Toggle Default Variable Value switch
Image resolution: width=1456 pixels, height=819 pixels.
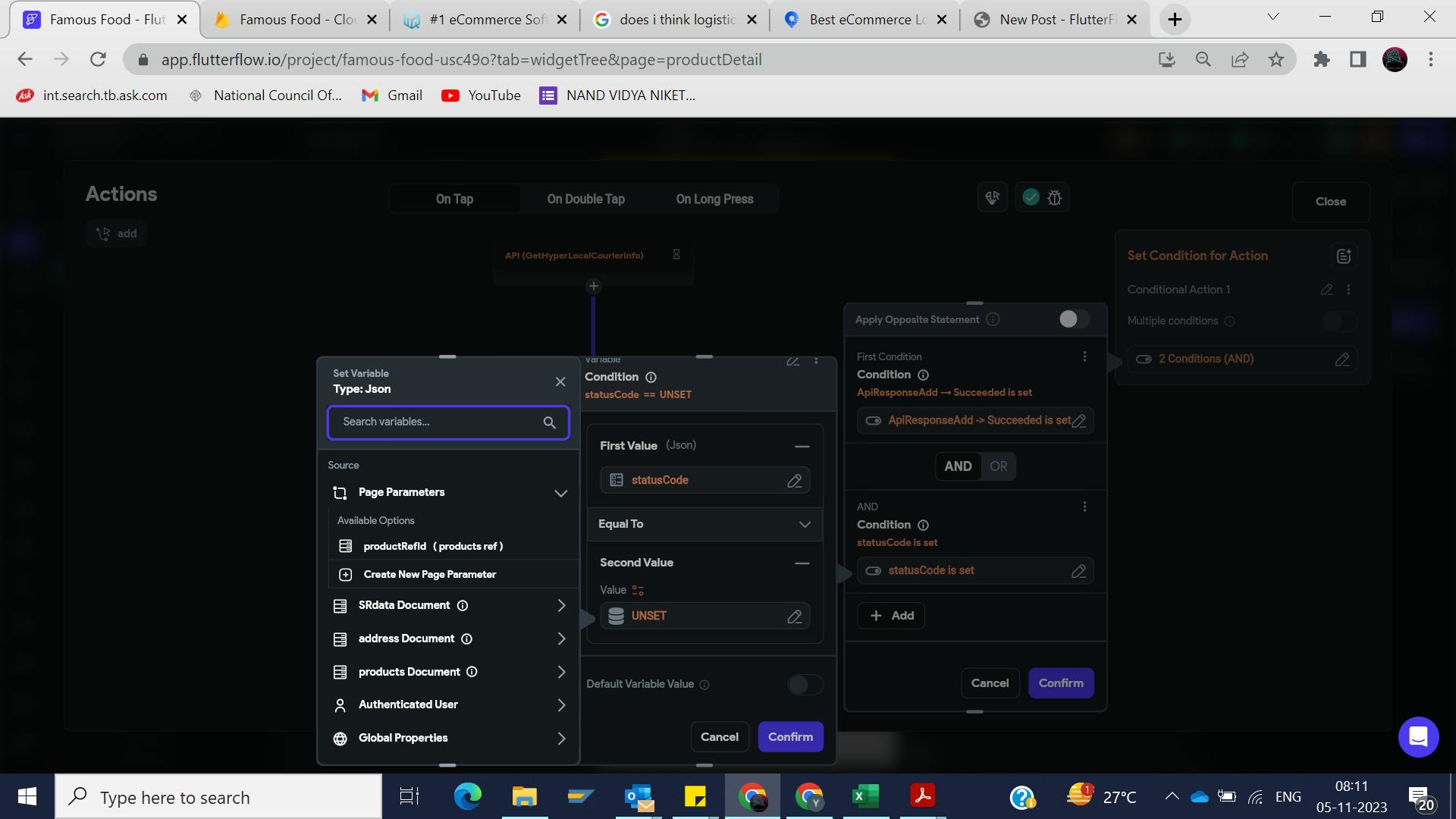point(805,685)
